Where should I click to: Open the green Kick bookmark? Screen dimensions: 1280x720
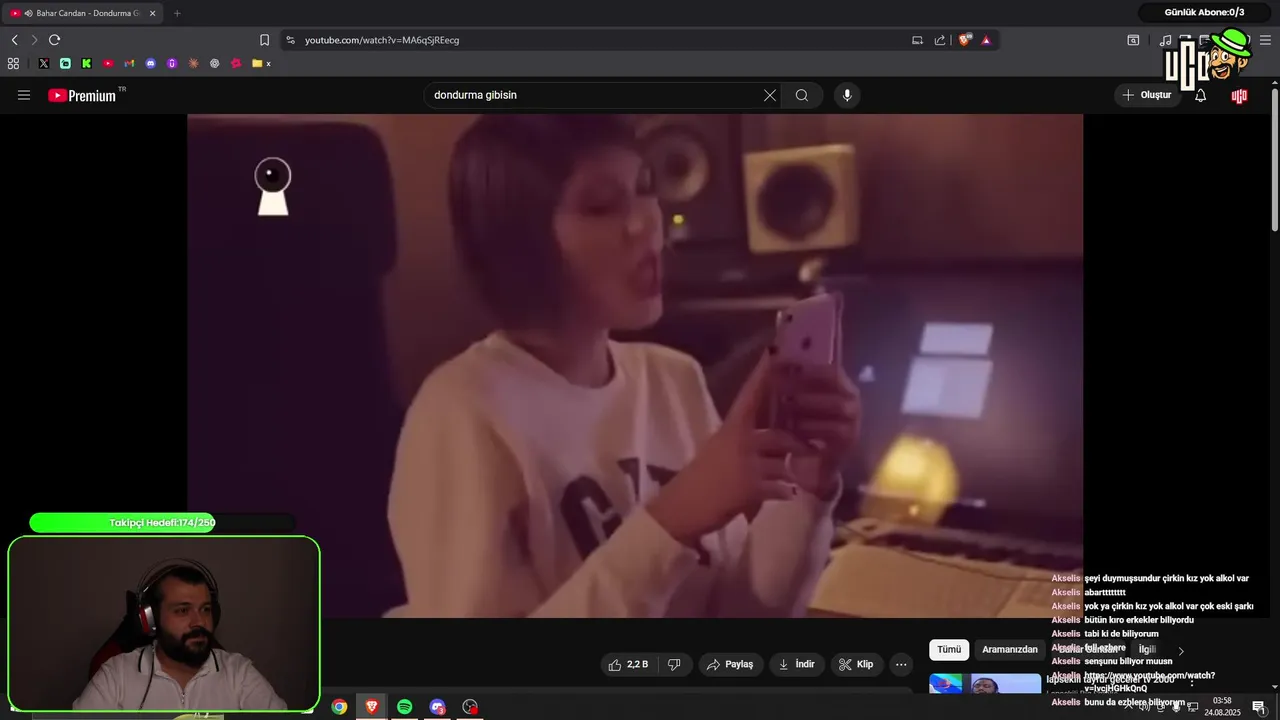click(x=86, y=63)
